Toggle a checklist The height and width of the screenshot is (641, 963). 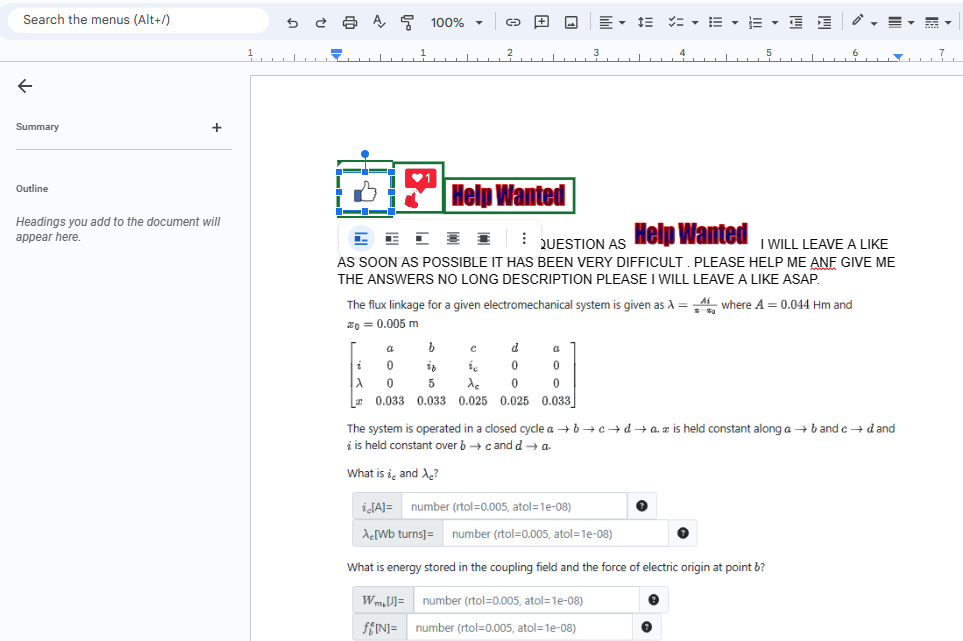677,23
